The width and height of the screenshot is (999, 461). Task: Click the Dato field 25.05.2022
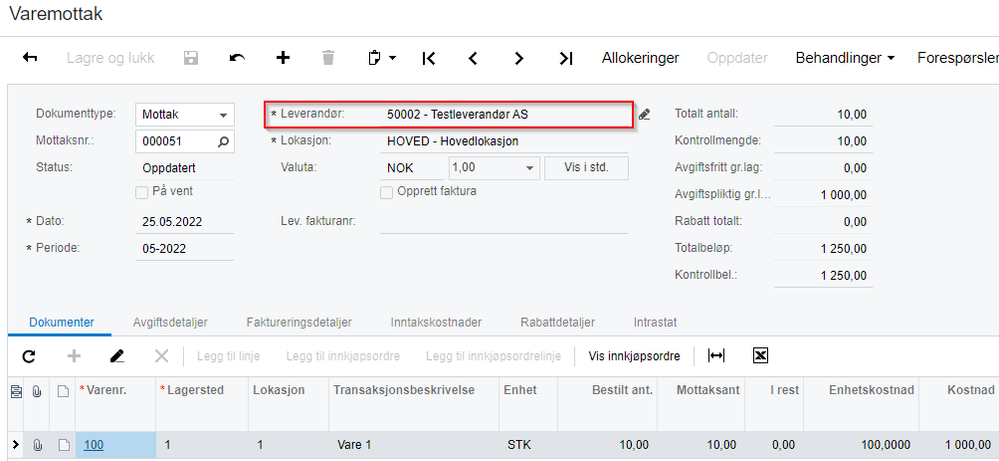[185, 222]
